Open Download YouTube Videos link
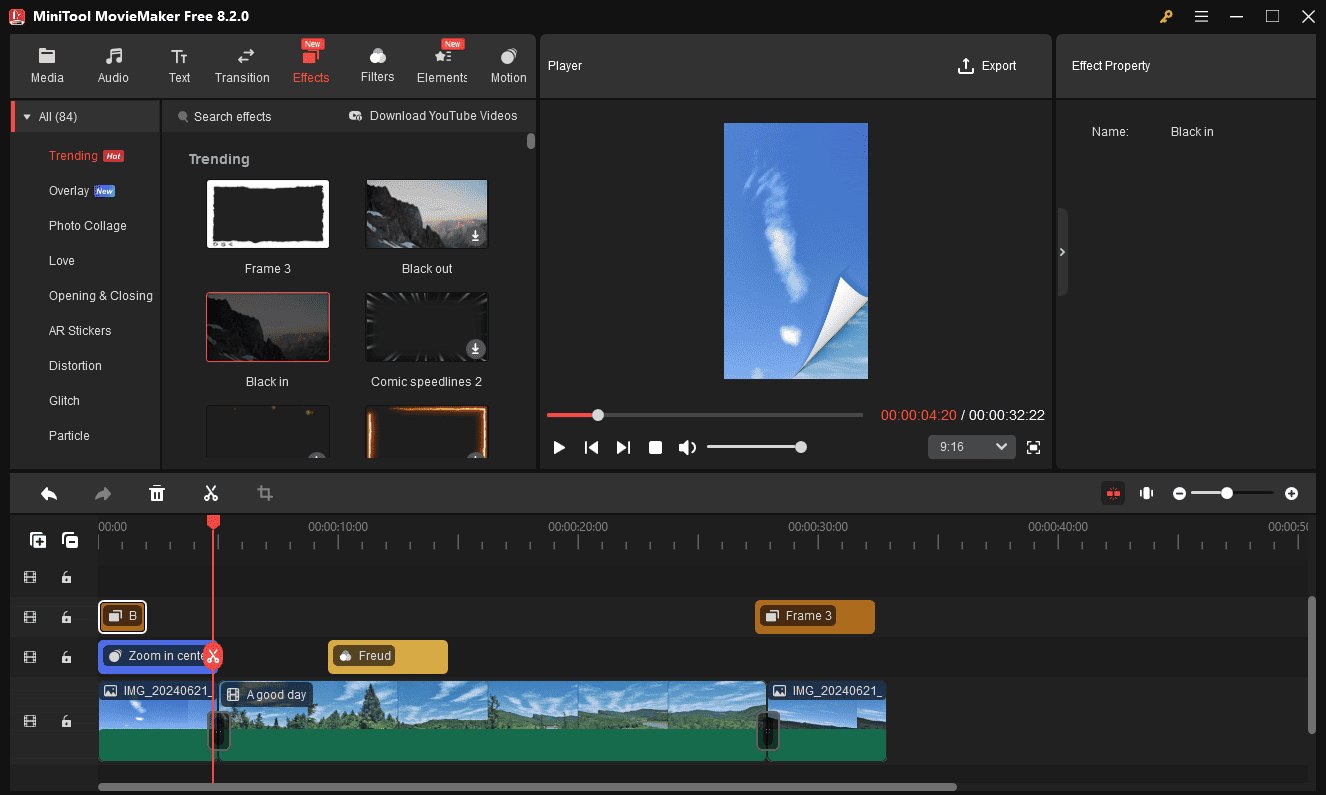 tap(433, 116)
